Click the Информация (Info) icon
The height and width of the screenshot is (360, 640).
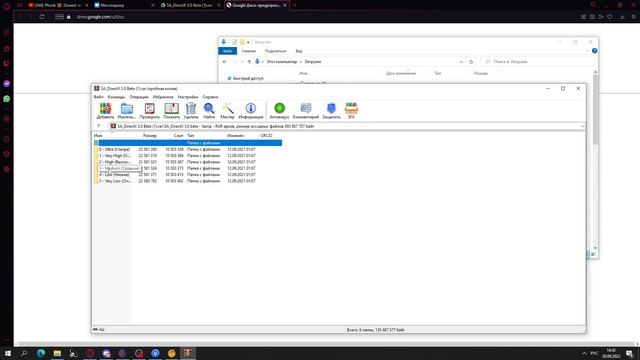pos(251,111)
